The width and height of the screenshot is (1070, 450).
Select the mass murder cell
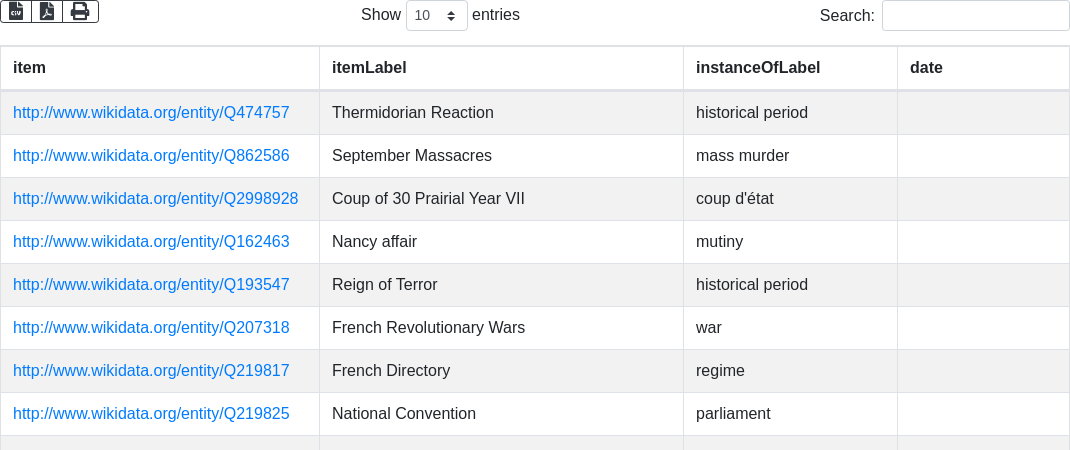coord(790,156)
